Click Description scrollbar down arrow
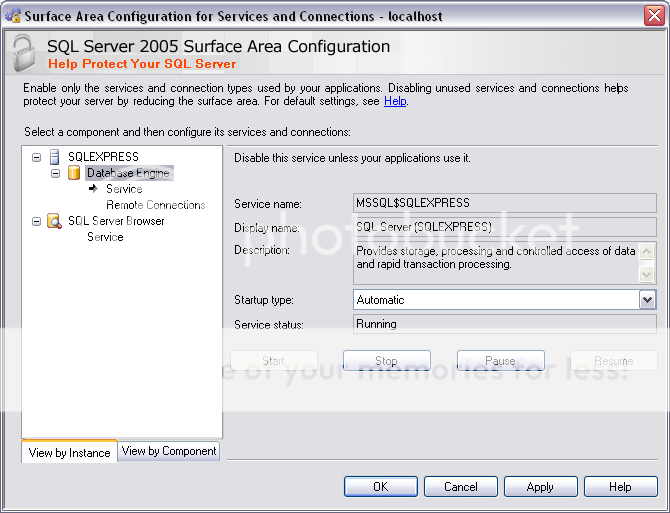 (646, 274)
